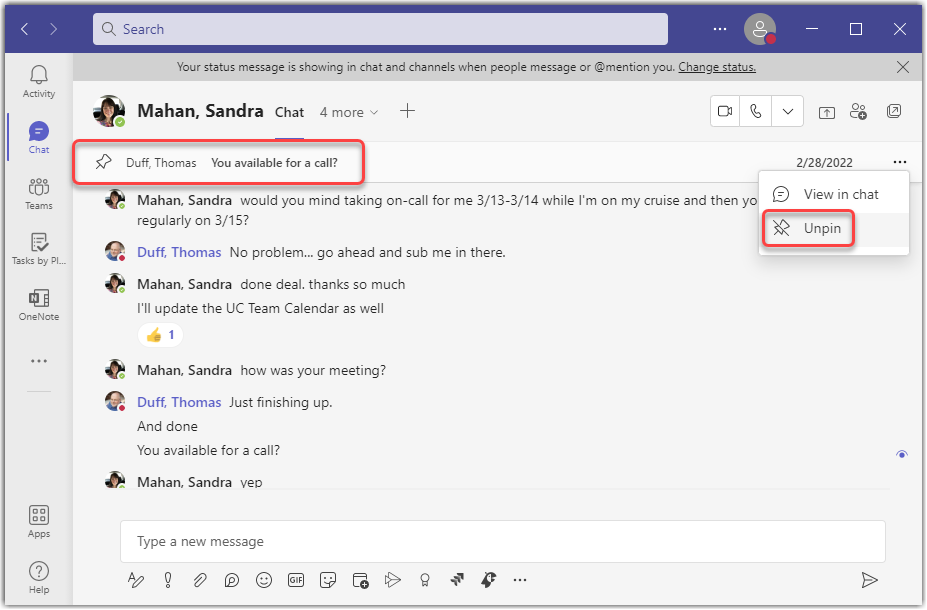Send praise using the ribbon icon
The image size is (927, 610).
pos(423,579)
